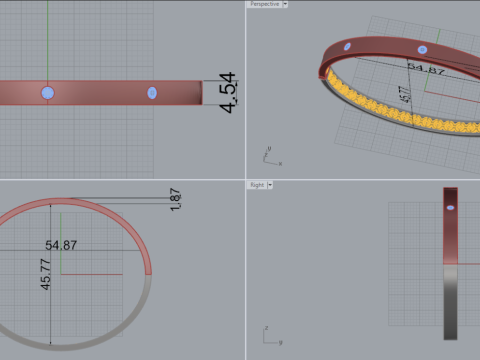Select the 45.77 dimension in bottom-left view
Screen dimensions: 480x360
click(46, 274)
